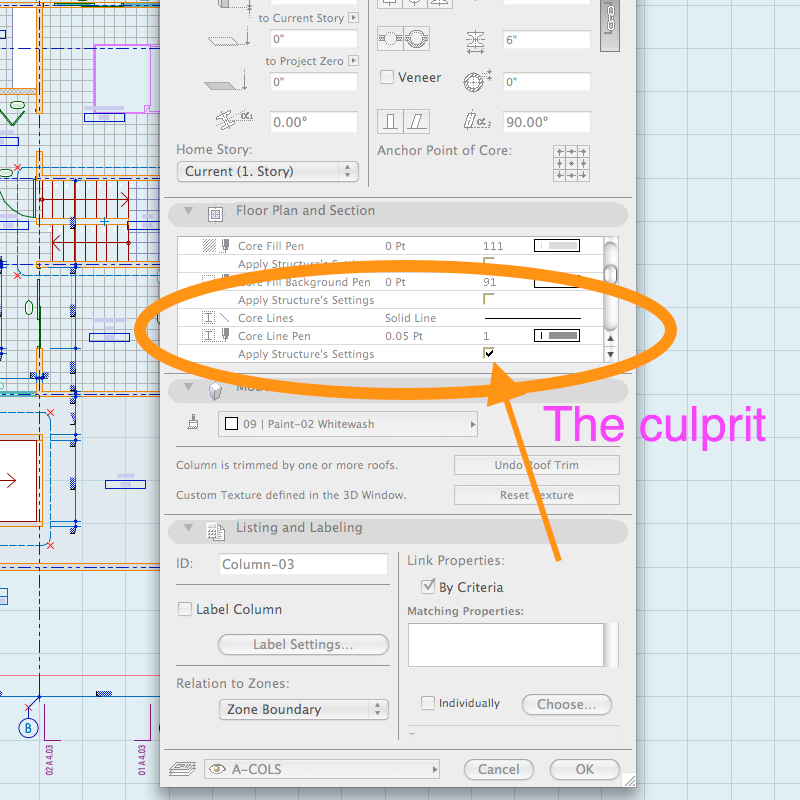Uncheck Apply Structure's Settings under Core Line Pen
This screenshot has width=800, height=800.
tap(489, 353)
